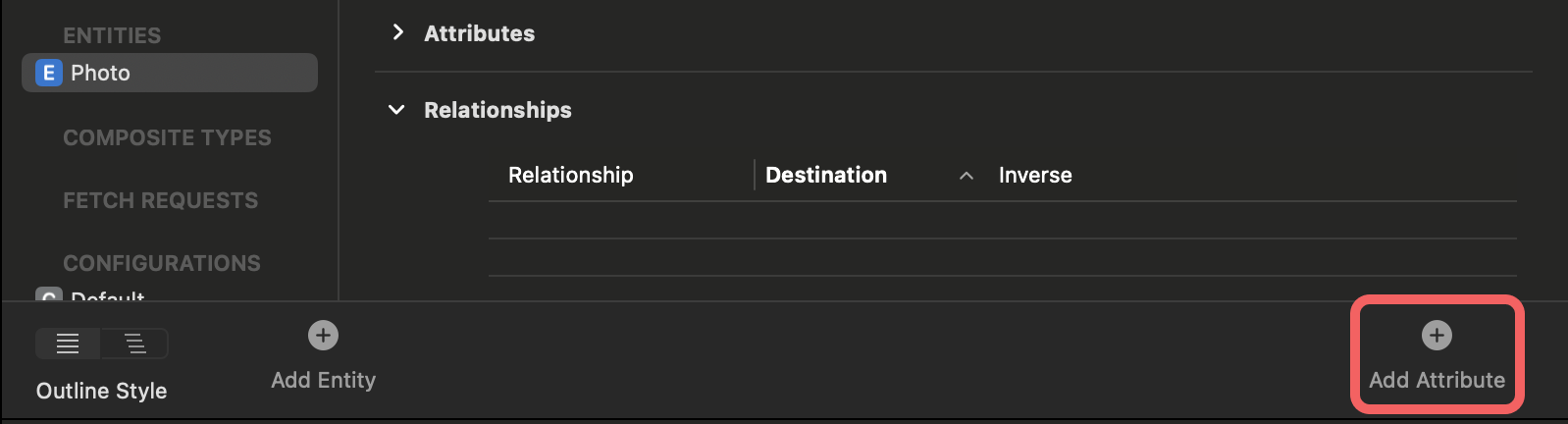Click the first empty Relationships table row
This screenshot has height=424, width=1568.
tap(1003, 220)
